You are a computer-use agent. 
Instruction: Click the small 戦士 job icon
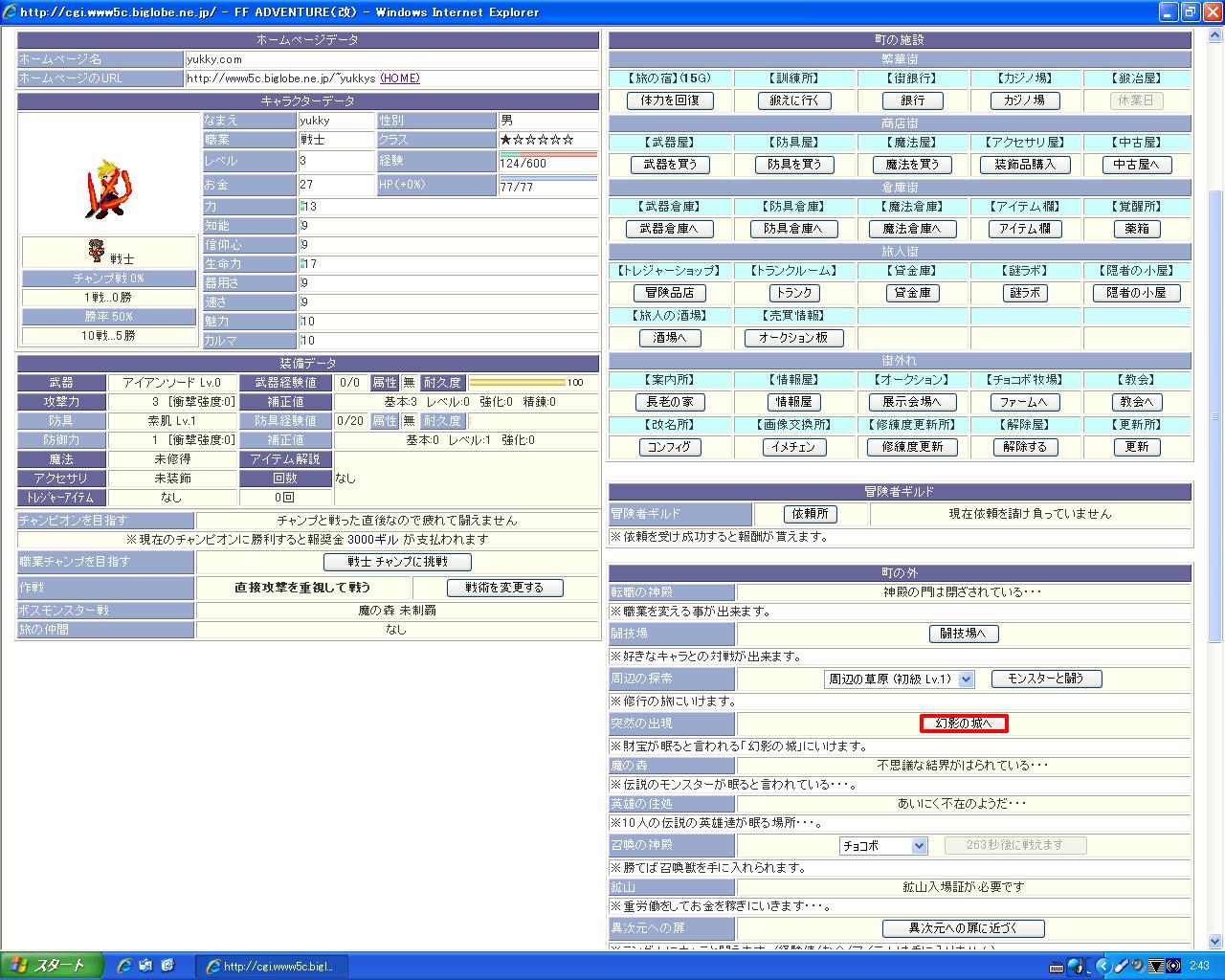97,251
